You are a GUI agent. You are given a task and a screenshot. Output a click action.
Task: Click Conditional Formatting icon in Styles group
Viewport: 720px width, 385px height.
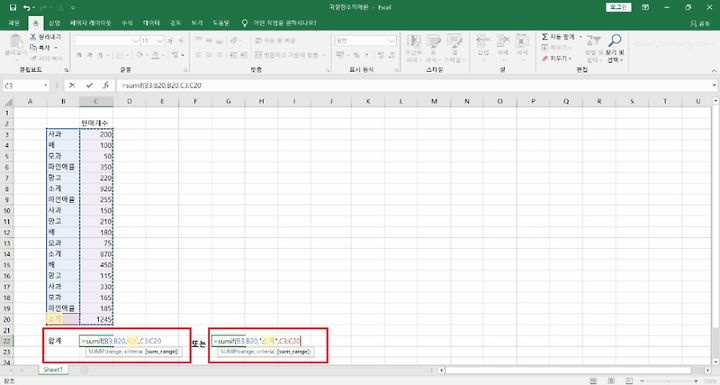(414, 41)
